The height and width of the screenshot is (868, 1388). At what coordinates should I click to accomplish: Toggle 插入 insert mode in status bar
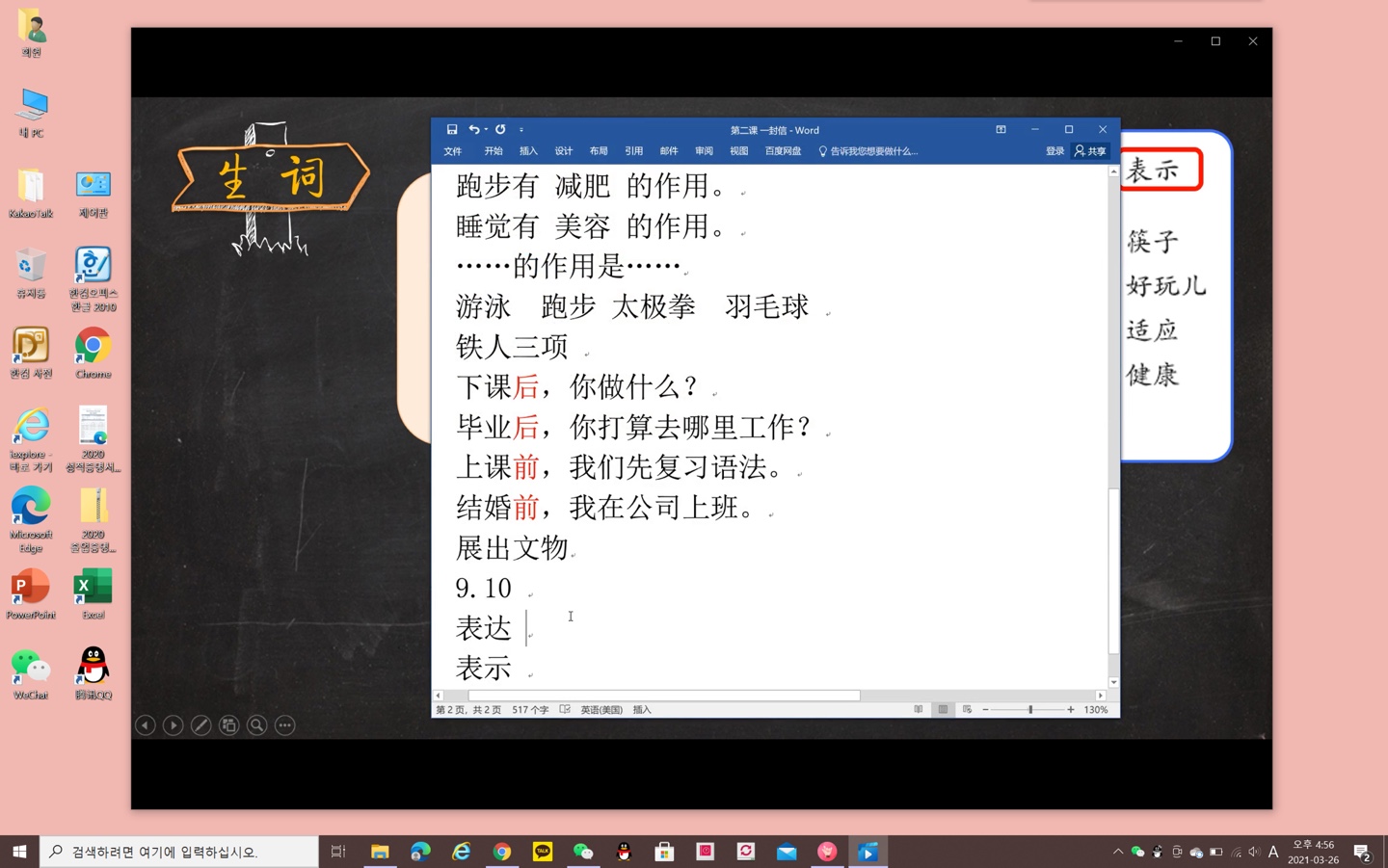tap(642, 710)
